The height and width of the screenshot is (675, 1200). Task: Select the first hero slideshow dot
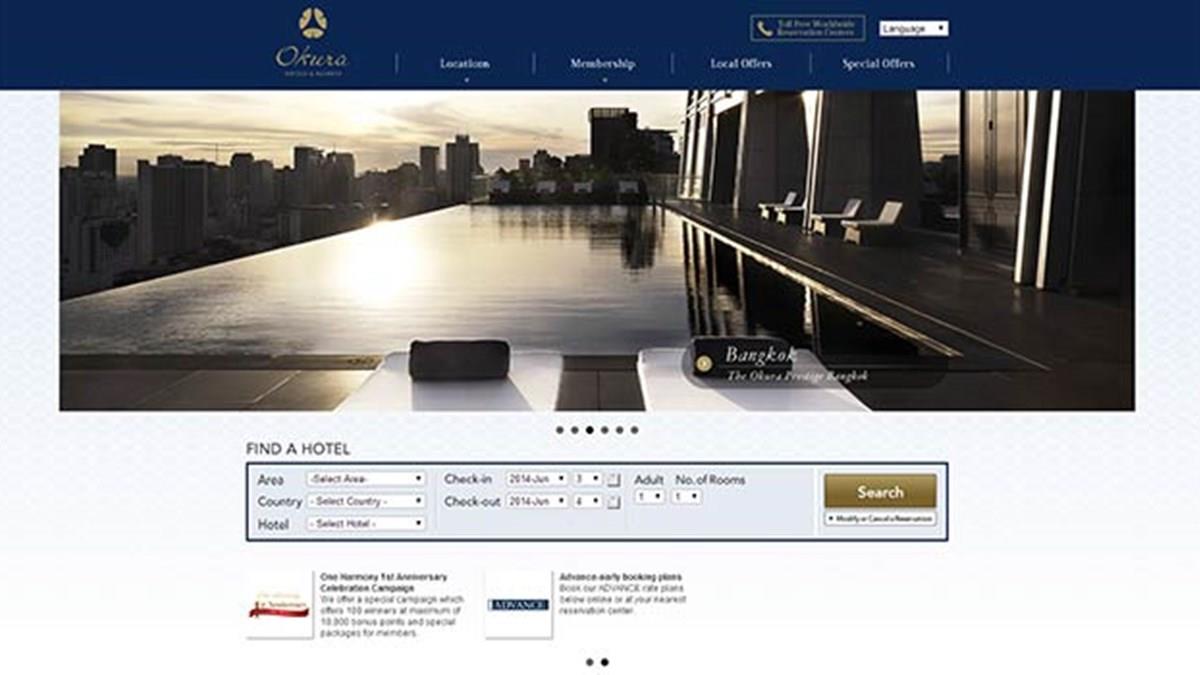[559, 430]
